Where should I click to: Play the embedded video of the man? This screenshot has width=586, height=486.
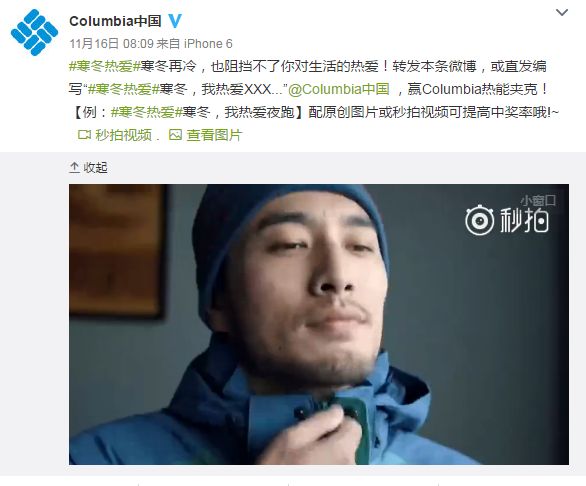(x=319, y=324)
